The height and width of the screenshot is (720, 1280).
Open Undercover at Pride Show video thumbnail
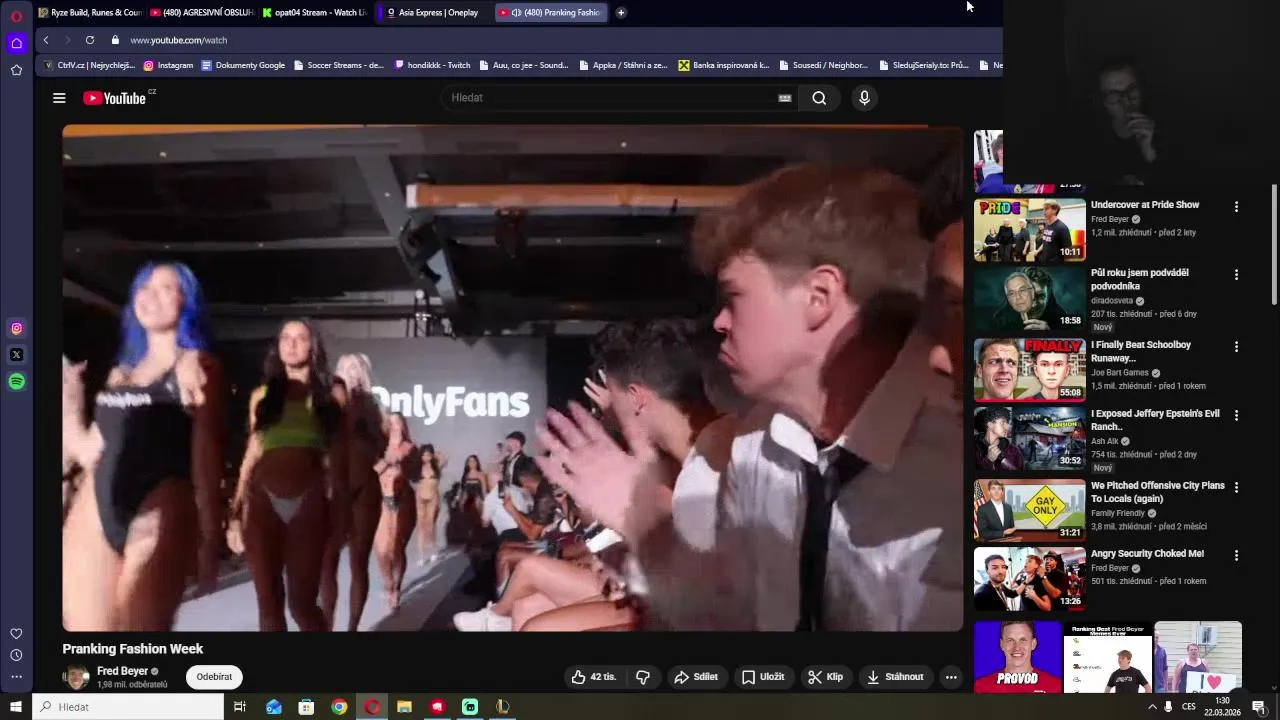pyautogui.click(x=1029, y=230)
